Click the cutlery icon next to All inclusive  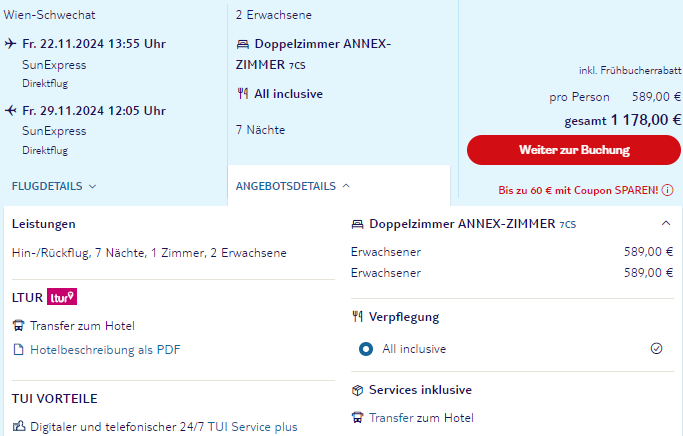coord(243,94)
